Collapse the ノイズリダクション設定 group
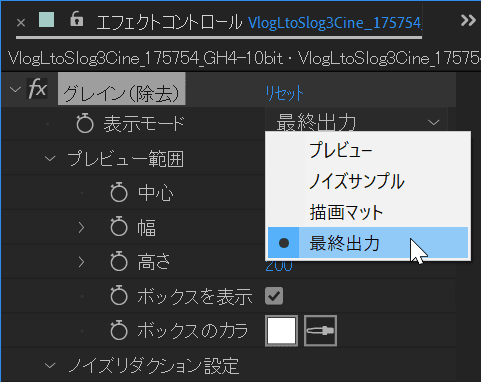Viewport: 481px width, 382px height. pos(50,366)
